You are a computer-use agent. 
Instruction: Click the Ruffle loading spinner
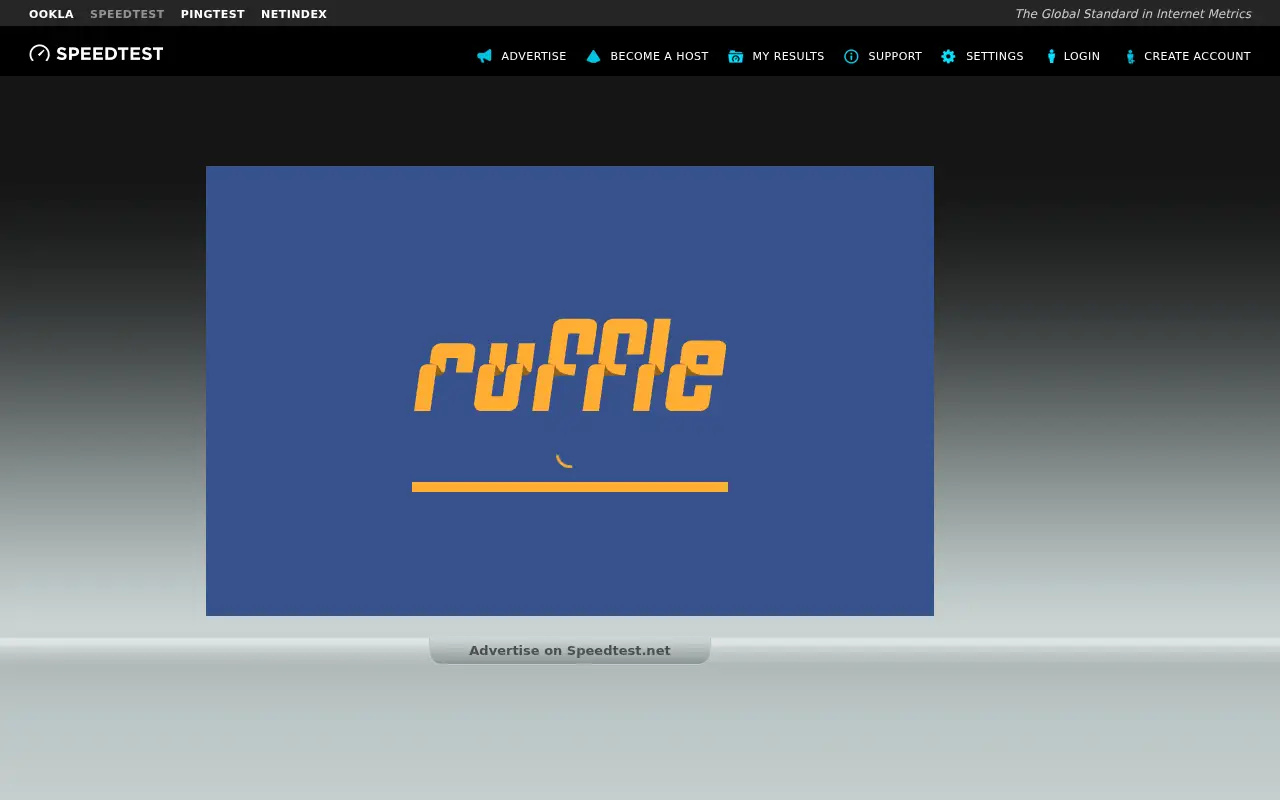tap(566, 459)
